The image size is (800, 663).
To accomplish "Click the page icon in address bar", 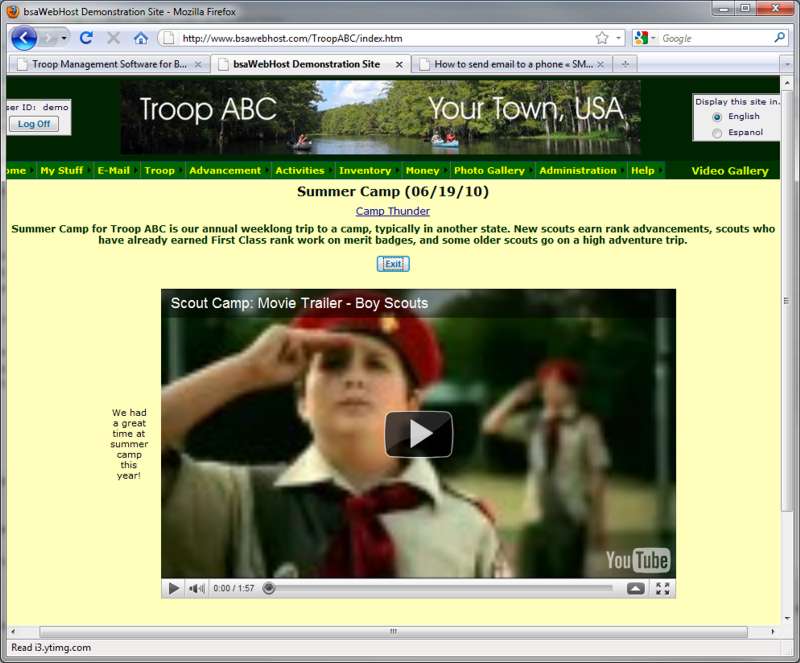I will [169, 38].
